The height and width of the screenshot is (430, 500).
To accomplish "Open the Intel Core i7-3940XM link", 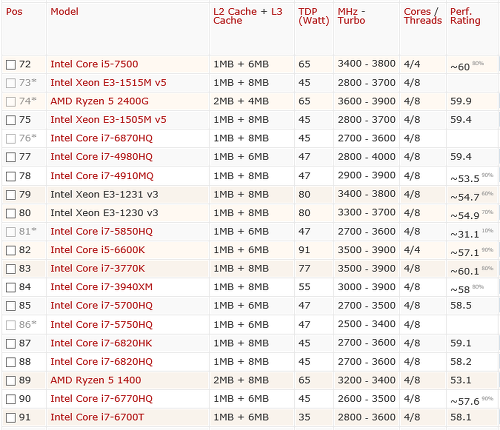I will click(101, 287).
